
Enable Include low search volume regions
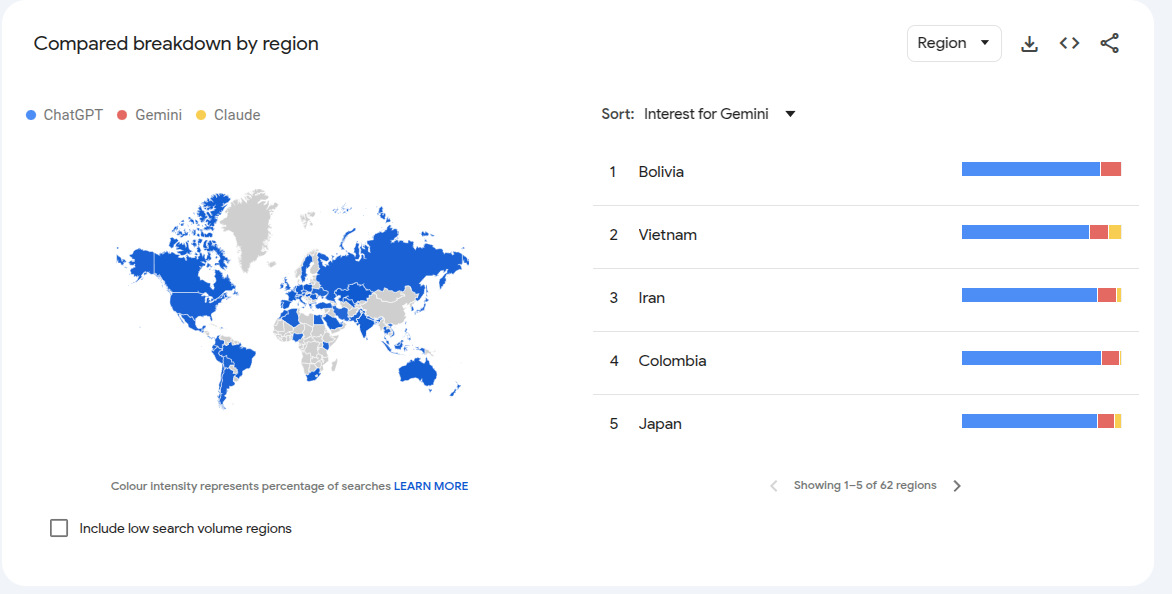[x=59, y=528]
